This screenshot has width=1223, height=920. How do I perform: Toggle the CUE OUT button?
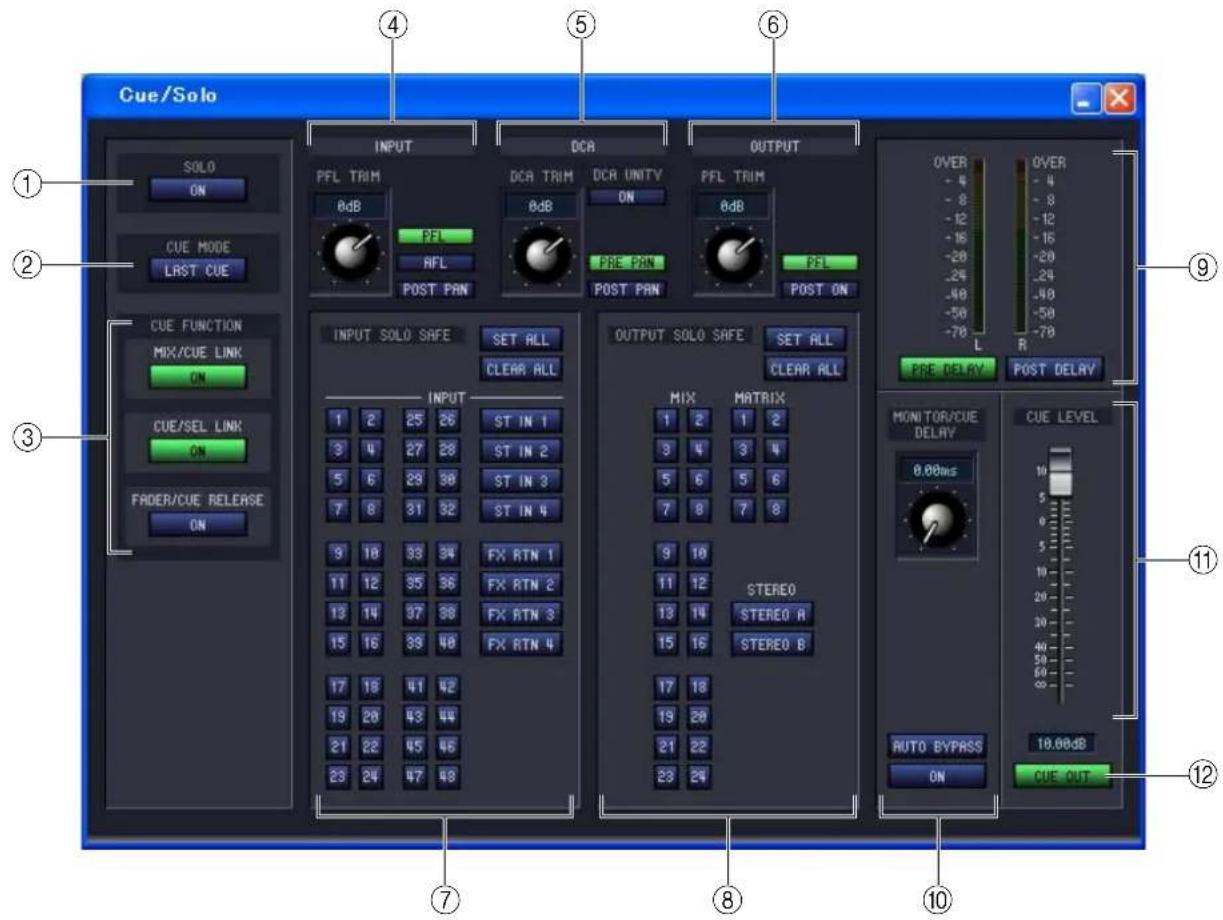1061,775
